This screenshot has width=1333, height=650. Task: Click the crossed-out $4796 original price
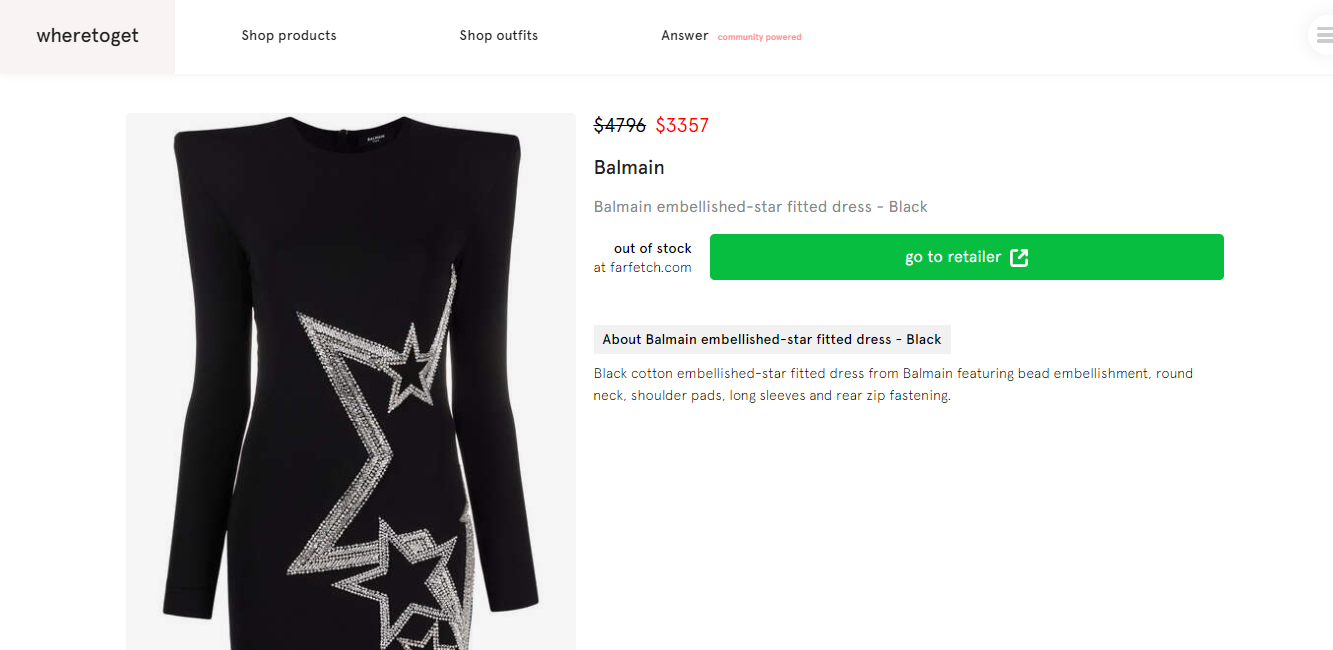(x=620, y=126)
